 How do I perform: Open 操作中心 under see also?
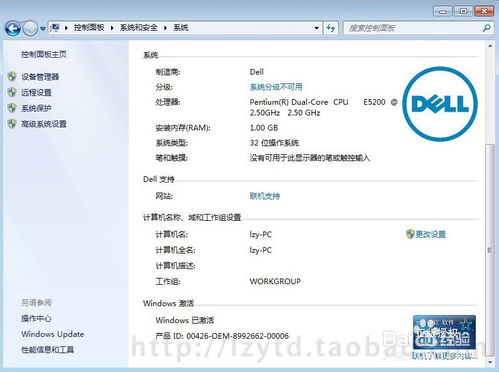click(x=36, y=318)
